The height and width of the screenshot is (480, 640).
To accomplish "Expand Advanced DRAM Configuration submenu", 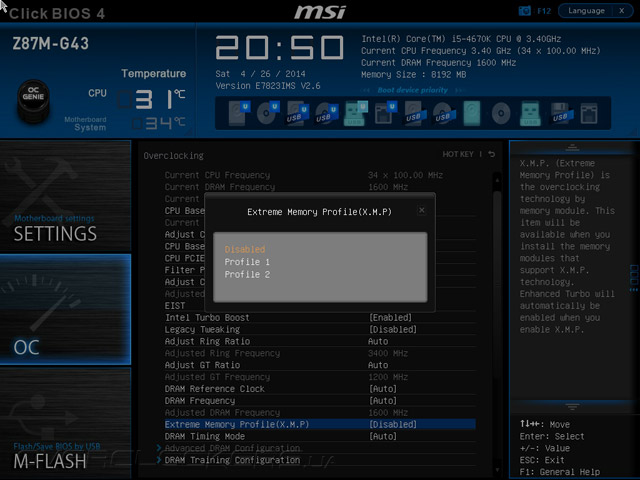I will click(232, 448).
